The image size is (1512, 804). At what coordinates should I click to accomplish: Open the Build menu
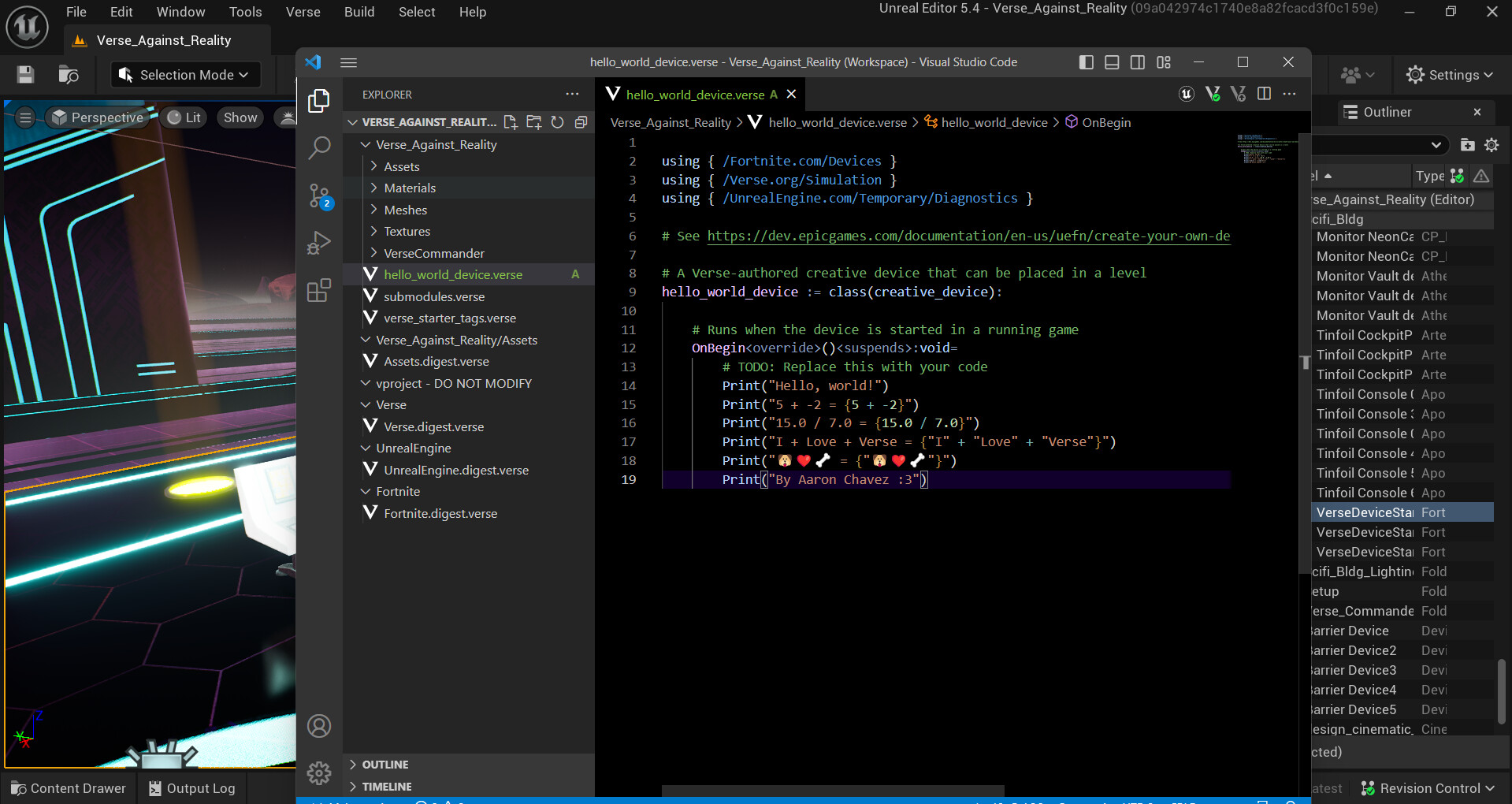click(359, 12)
